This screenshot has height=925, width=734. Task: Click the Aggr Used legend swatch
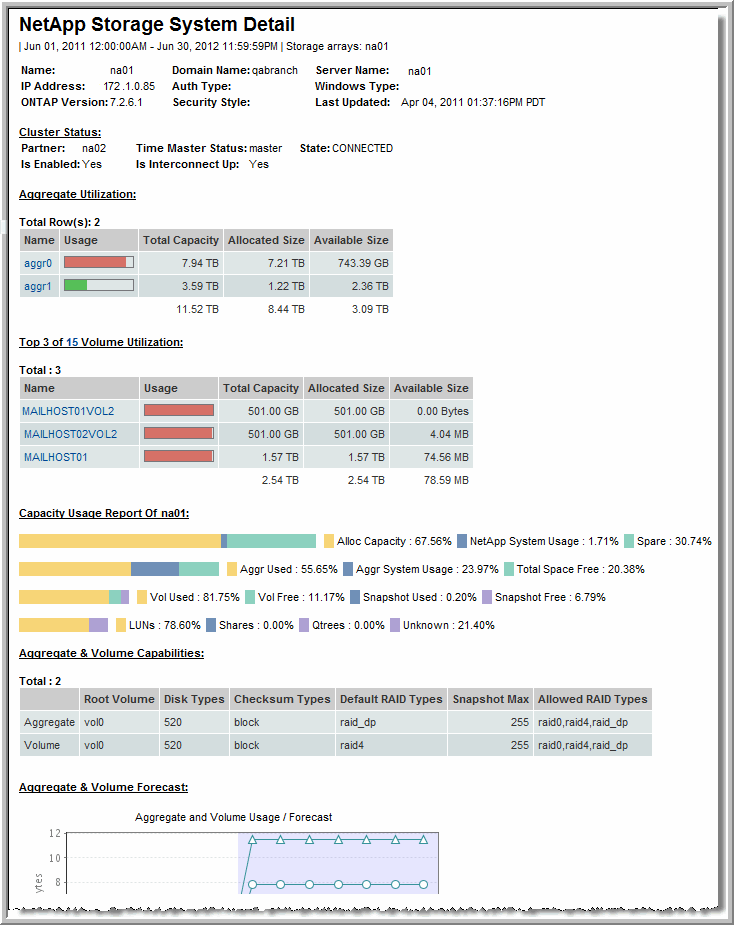[x=232, y=569]
